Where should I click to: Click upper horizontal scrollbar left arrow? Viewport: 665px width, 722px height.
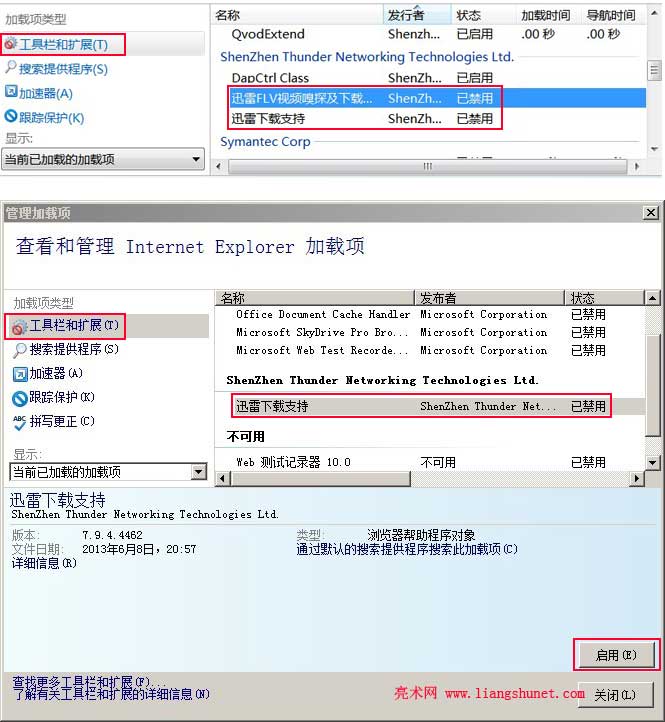[219, 167]
